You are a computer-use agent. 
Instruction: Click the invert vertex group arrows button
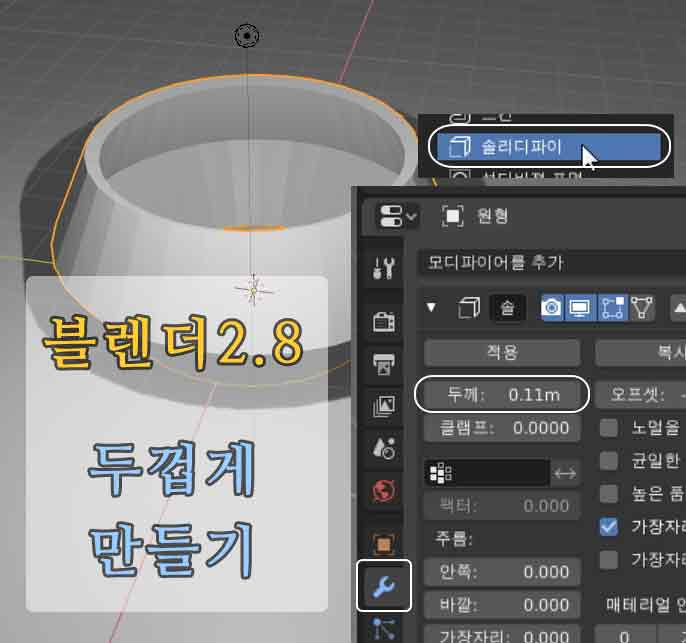[x=565, y=473]
